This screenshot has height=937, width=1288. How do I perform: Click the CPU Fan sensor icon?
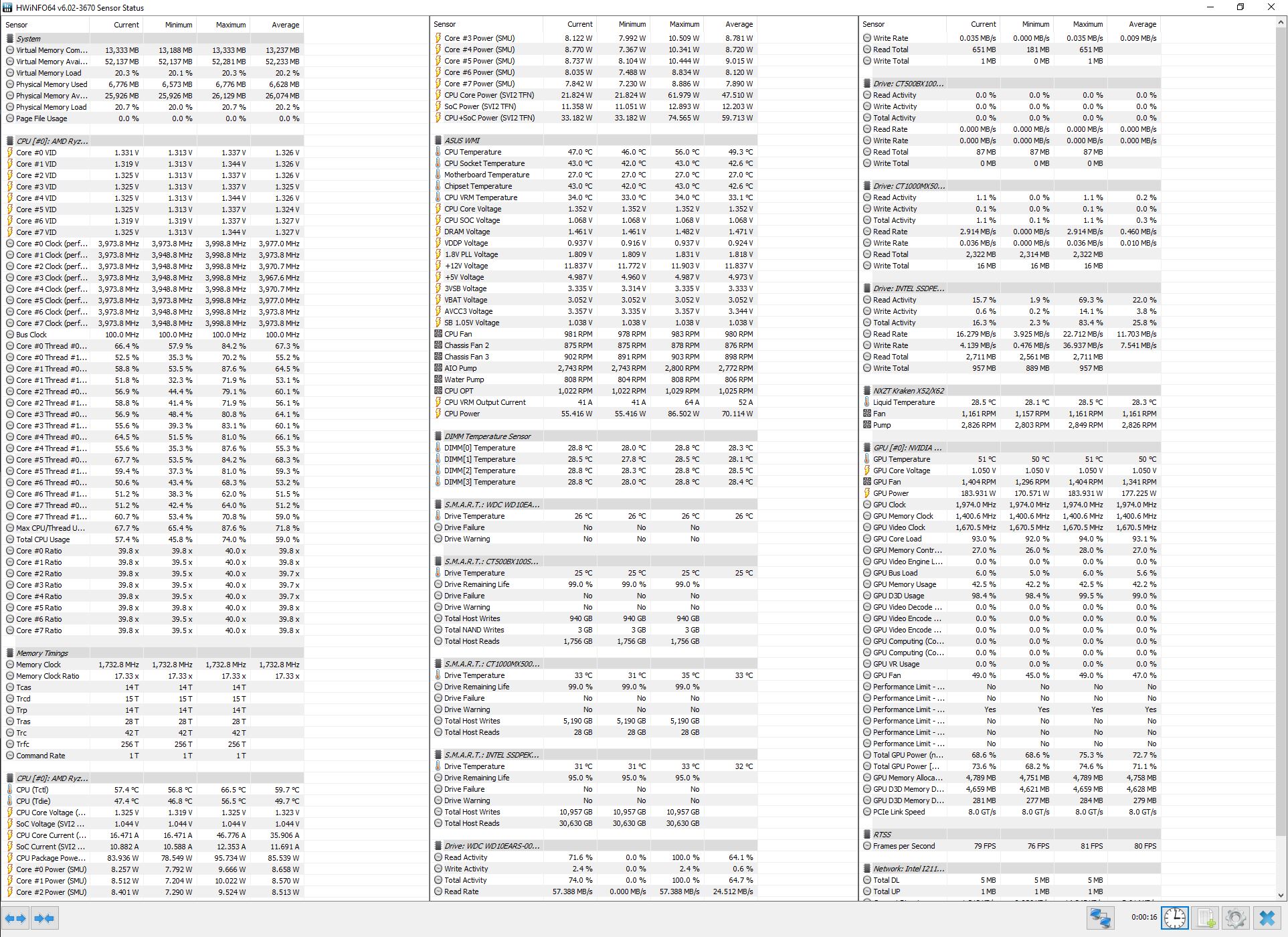[438, 334]
